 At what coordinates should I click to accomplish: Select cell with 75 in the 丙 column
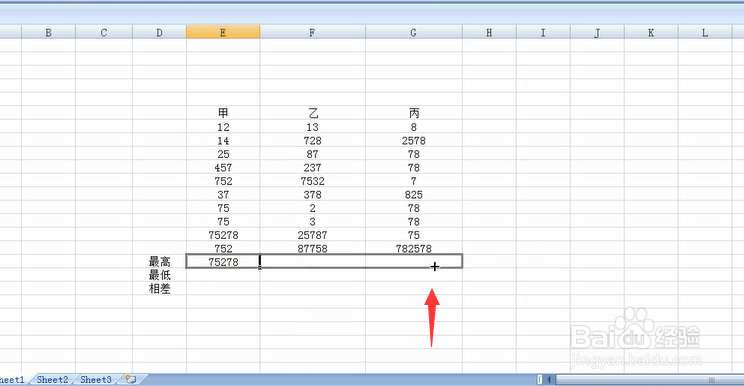click(x=414, y=235)
